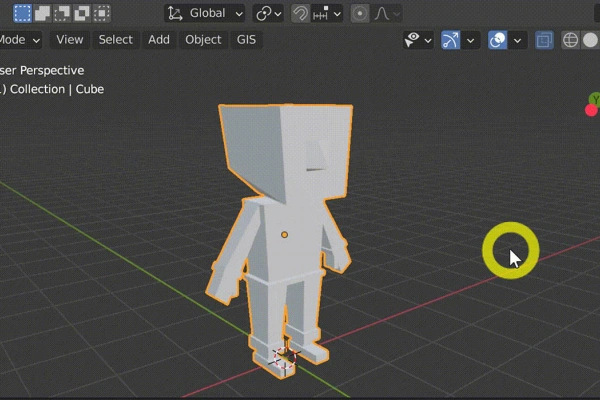
Task: Open the selectability and visibility dropdown
Action: pyautogui.click(x=418, y=40)
